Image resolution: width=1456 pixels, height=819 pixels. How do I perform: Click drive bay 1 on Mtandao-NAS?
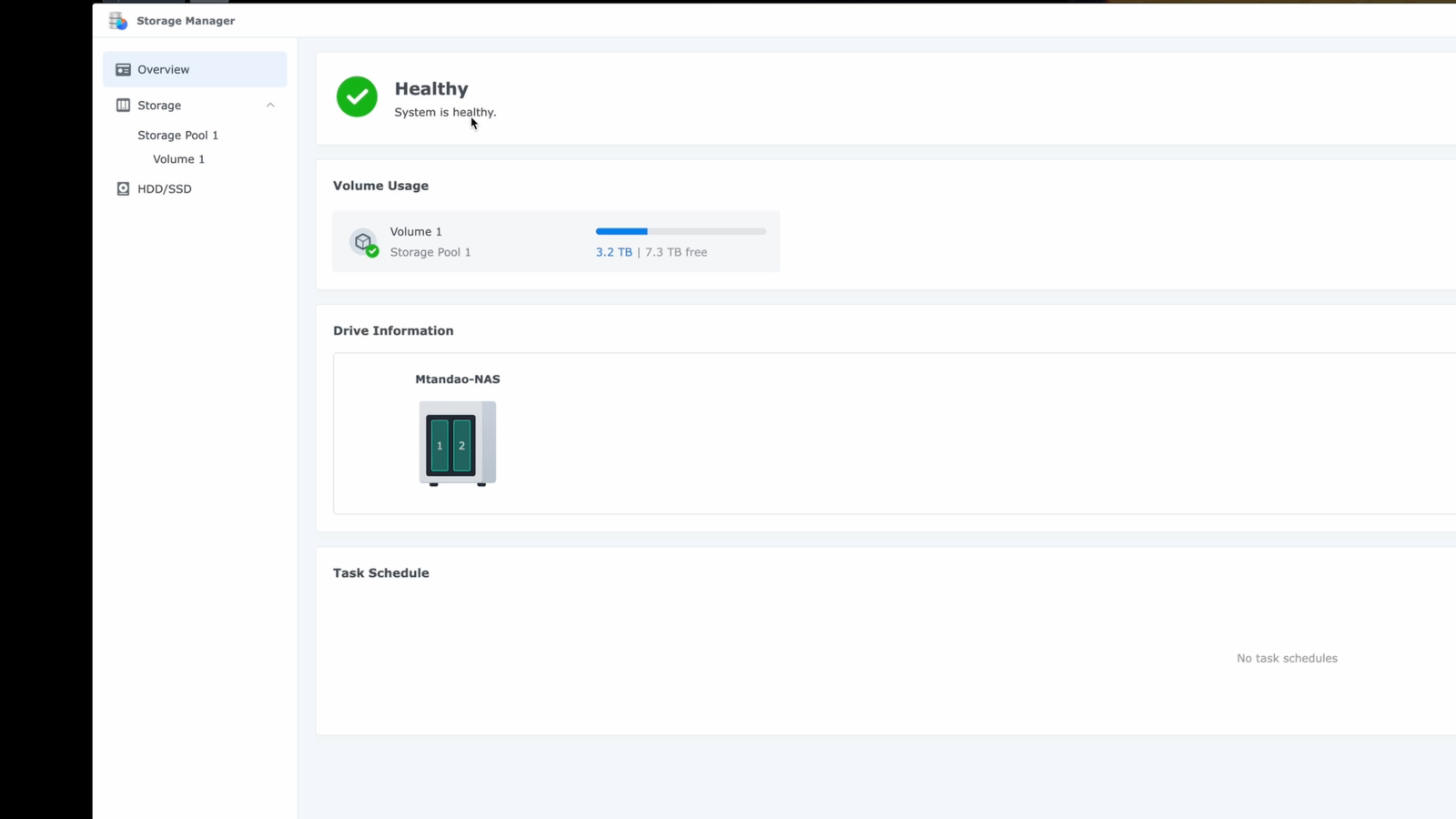[x=440, y=445]
